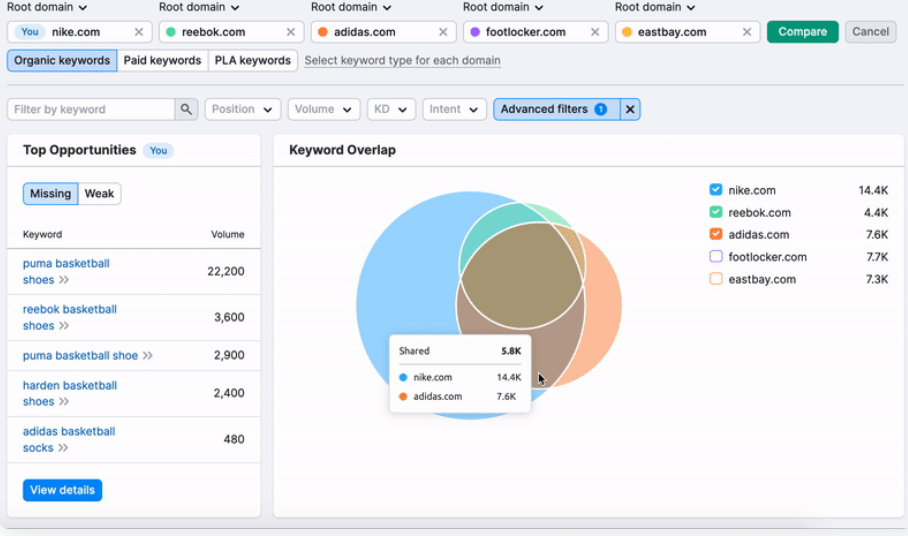Open the adidas basketball socks keyword
The width and height of the screenshot is (908, 536).
coord(69,439)
